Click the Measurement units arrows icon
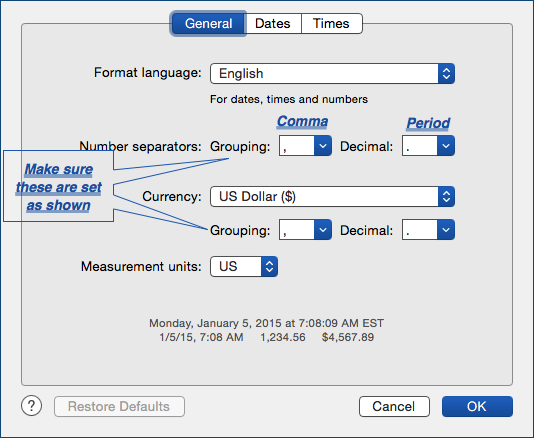The width and height of the screenshot is (534, 438). pos(269,266)
